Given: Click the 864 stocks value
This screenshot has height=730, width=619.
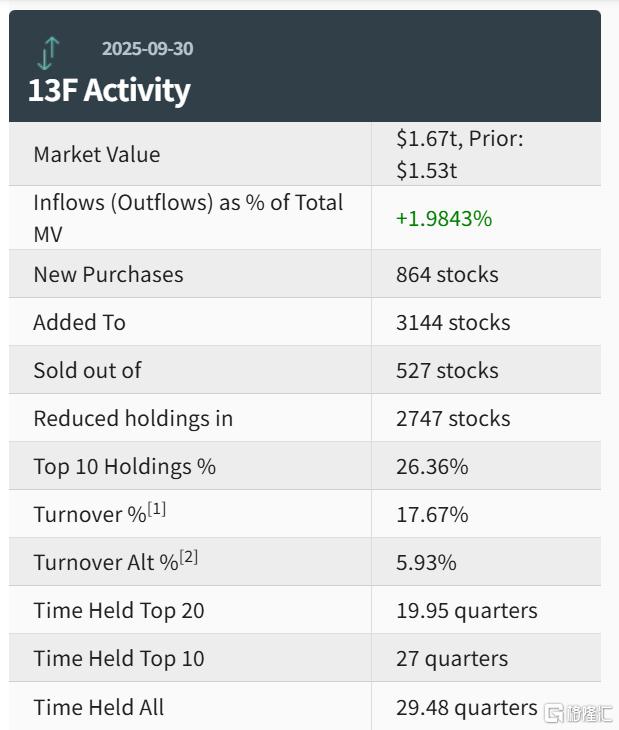Looking at the screenshot, I should click(447, 274).
